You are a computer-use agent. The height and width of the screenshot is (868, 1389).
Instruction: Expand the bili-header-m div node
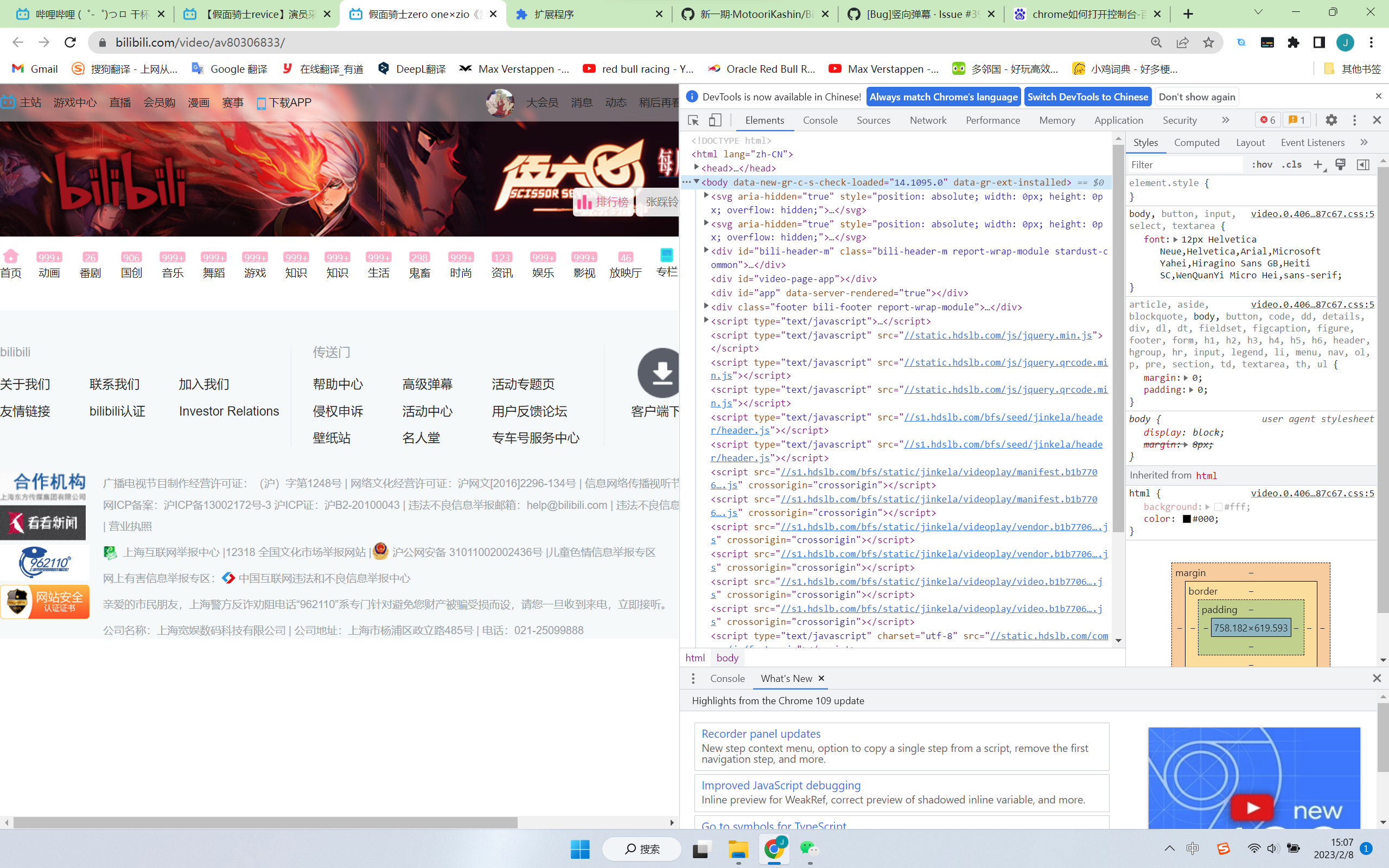pyautogui.click(x=705, y=251)
